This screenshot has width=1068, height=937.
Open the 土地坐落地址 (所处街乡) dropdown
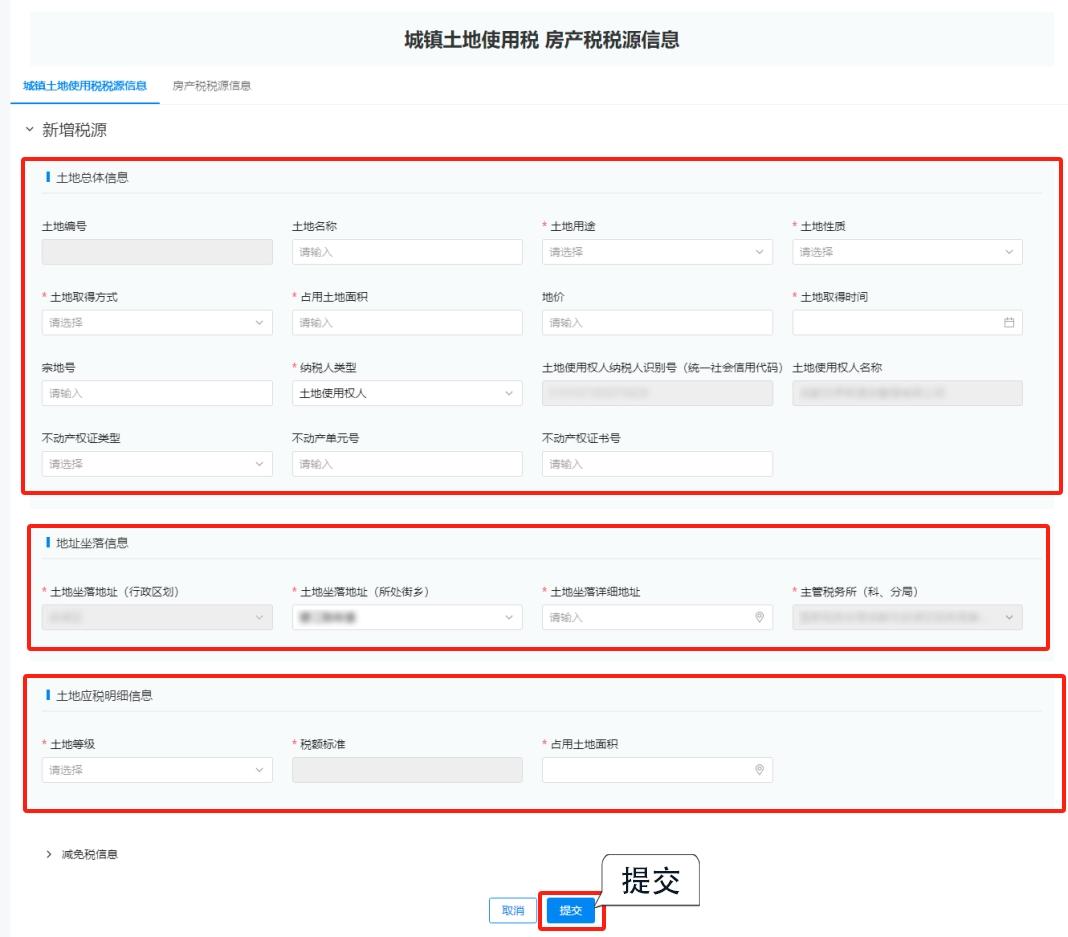(407, 618)
